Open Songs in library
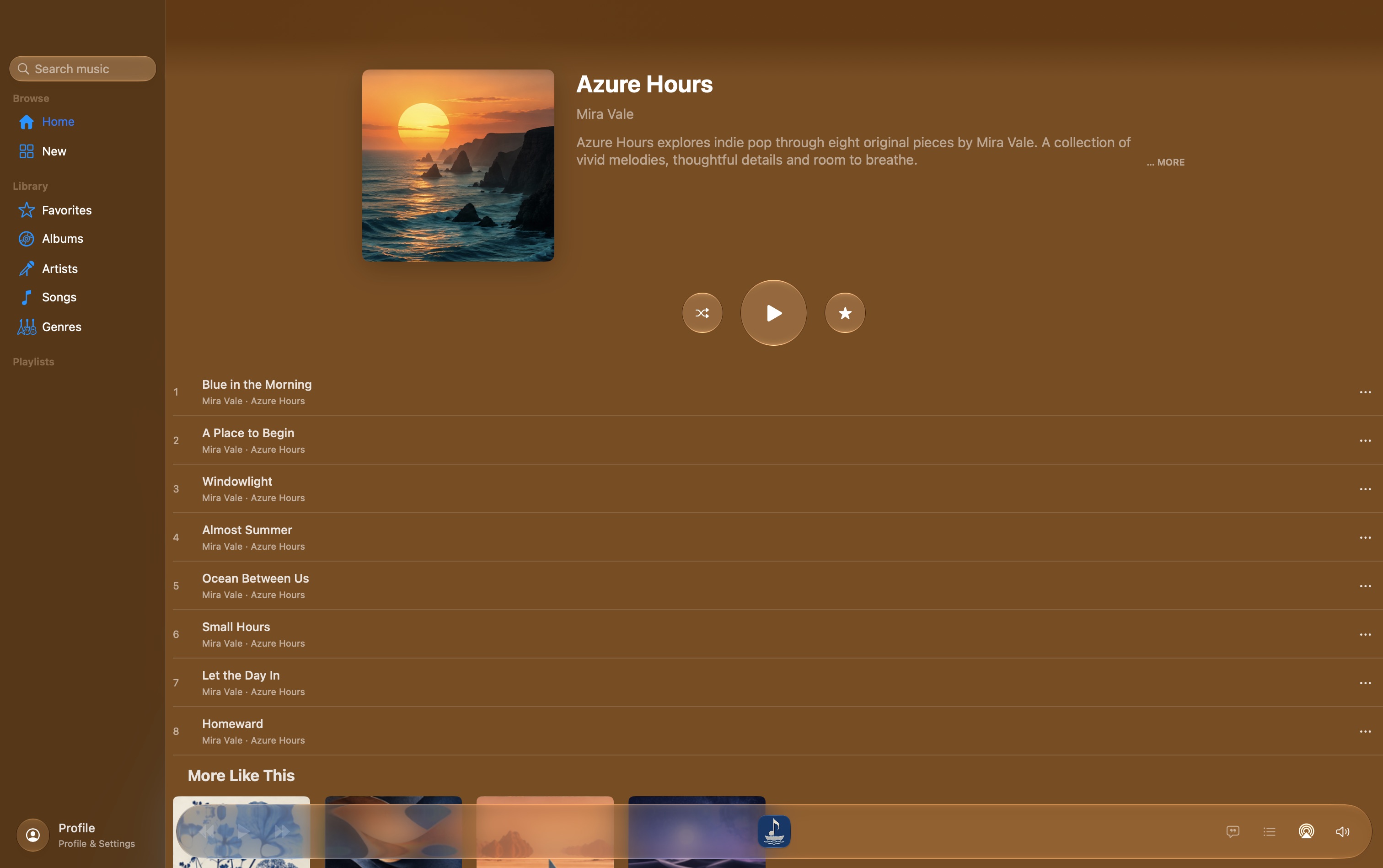The width and height of the screenshot is (1383, 868). [83, 297]
